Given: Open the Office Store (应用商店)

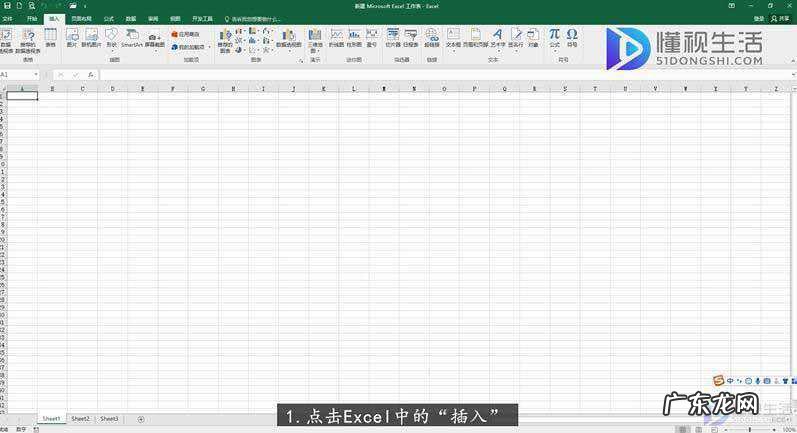Looking at the screenshot, I should (186, 34).
